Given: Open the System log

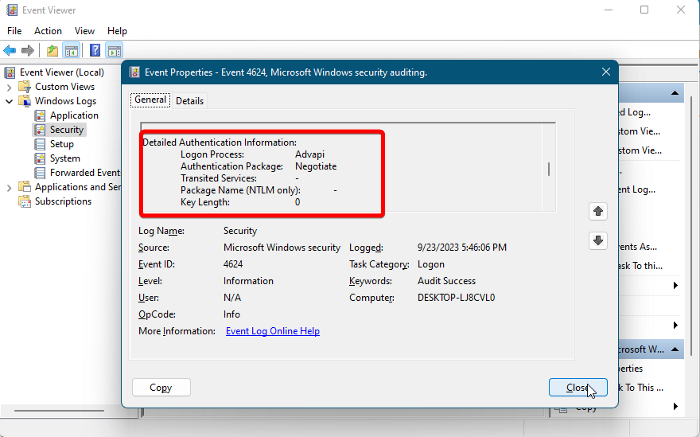Looking at the screenshot, I should point(65,158).
